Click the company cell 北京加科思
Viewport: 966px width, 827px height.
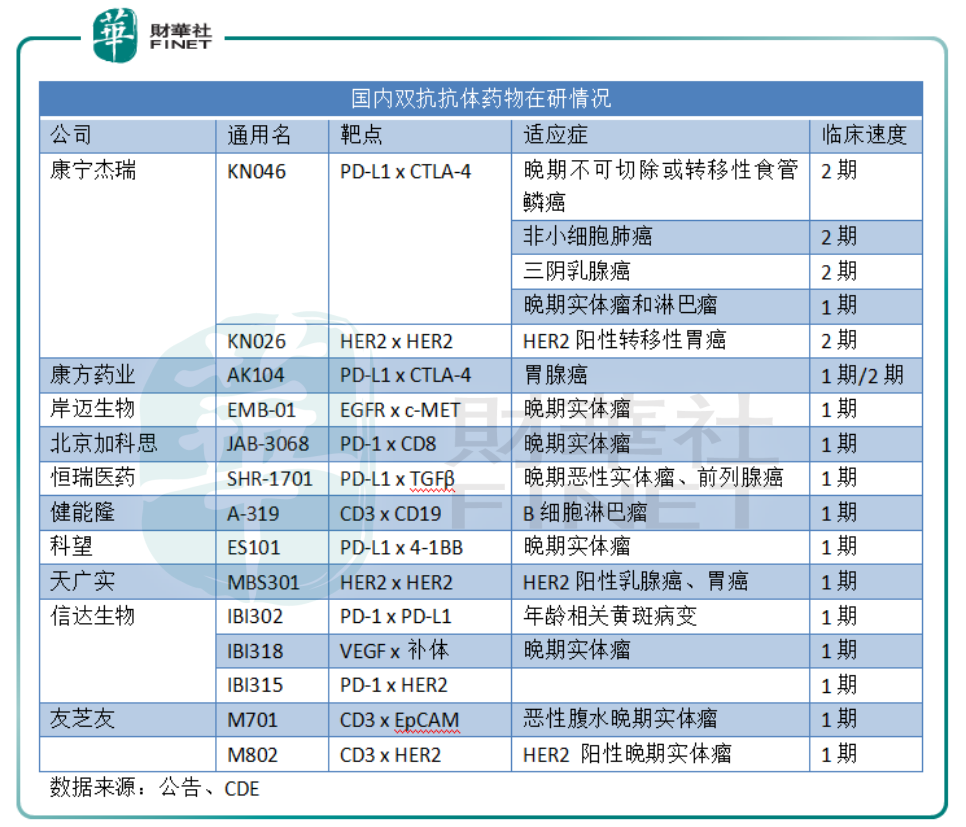(104, 444)
